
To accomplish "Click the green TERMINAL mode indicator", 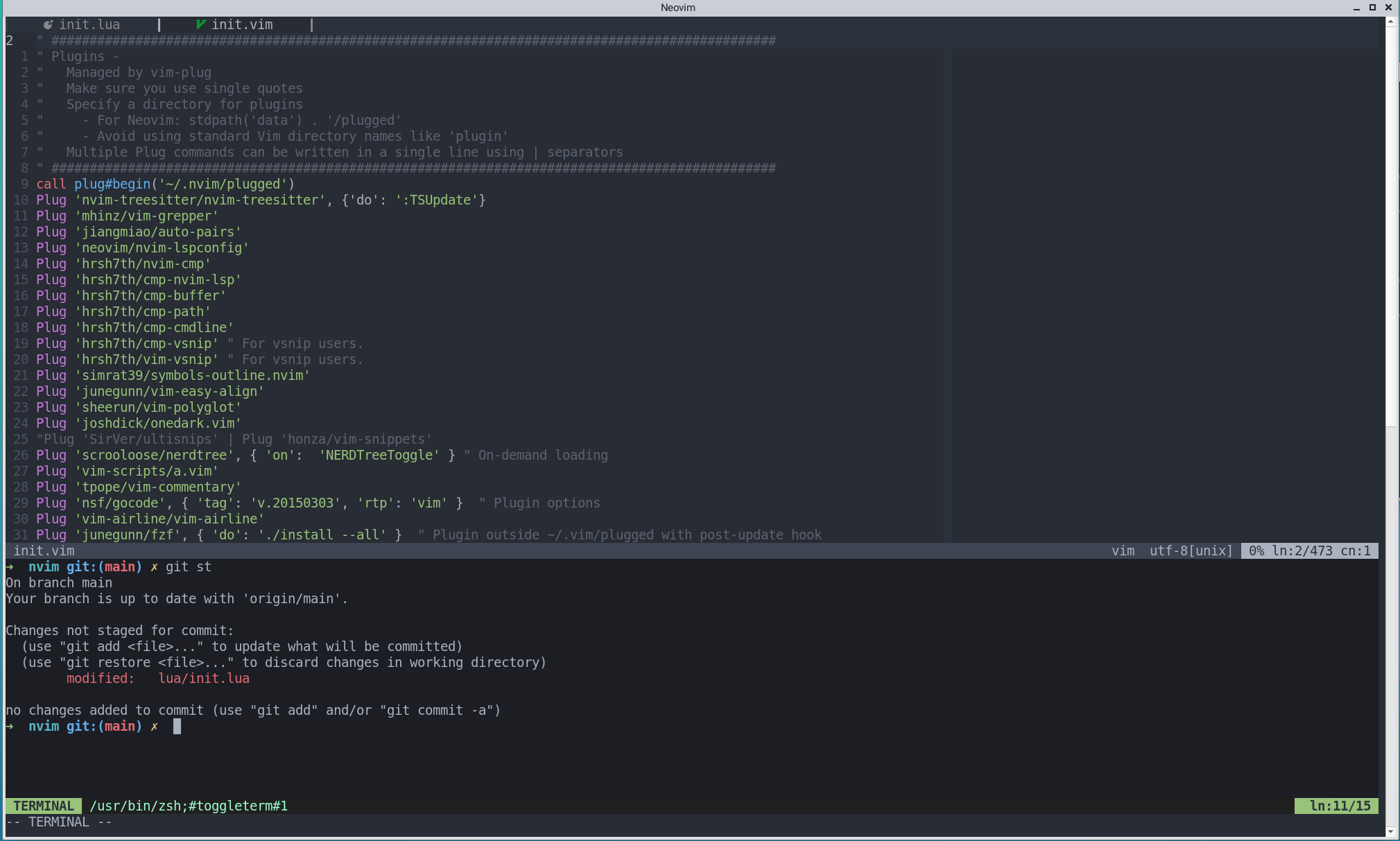I will (44, 806).
